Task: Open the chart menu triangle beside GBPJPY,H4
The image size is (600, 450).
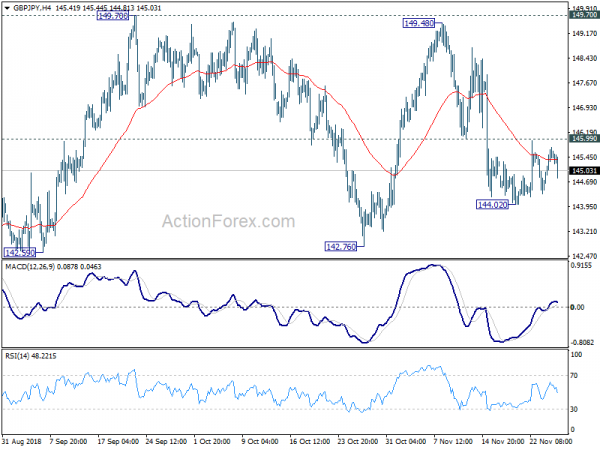Action: 7,8
